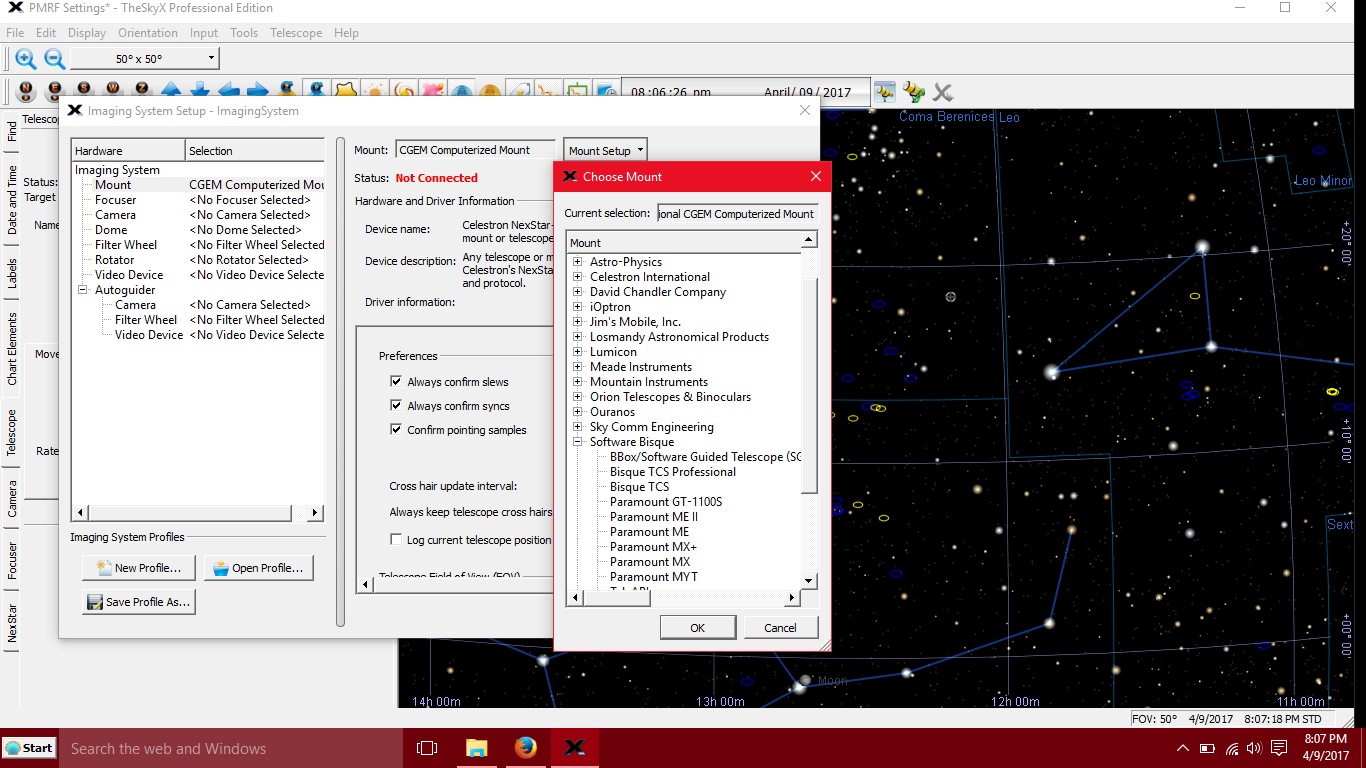Click the grayed Disconnect Telescope icon
Image resolution: width=1366 pixels, height=768 pixels.
941,92
